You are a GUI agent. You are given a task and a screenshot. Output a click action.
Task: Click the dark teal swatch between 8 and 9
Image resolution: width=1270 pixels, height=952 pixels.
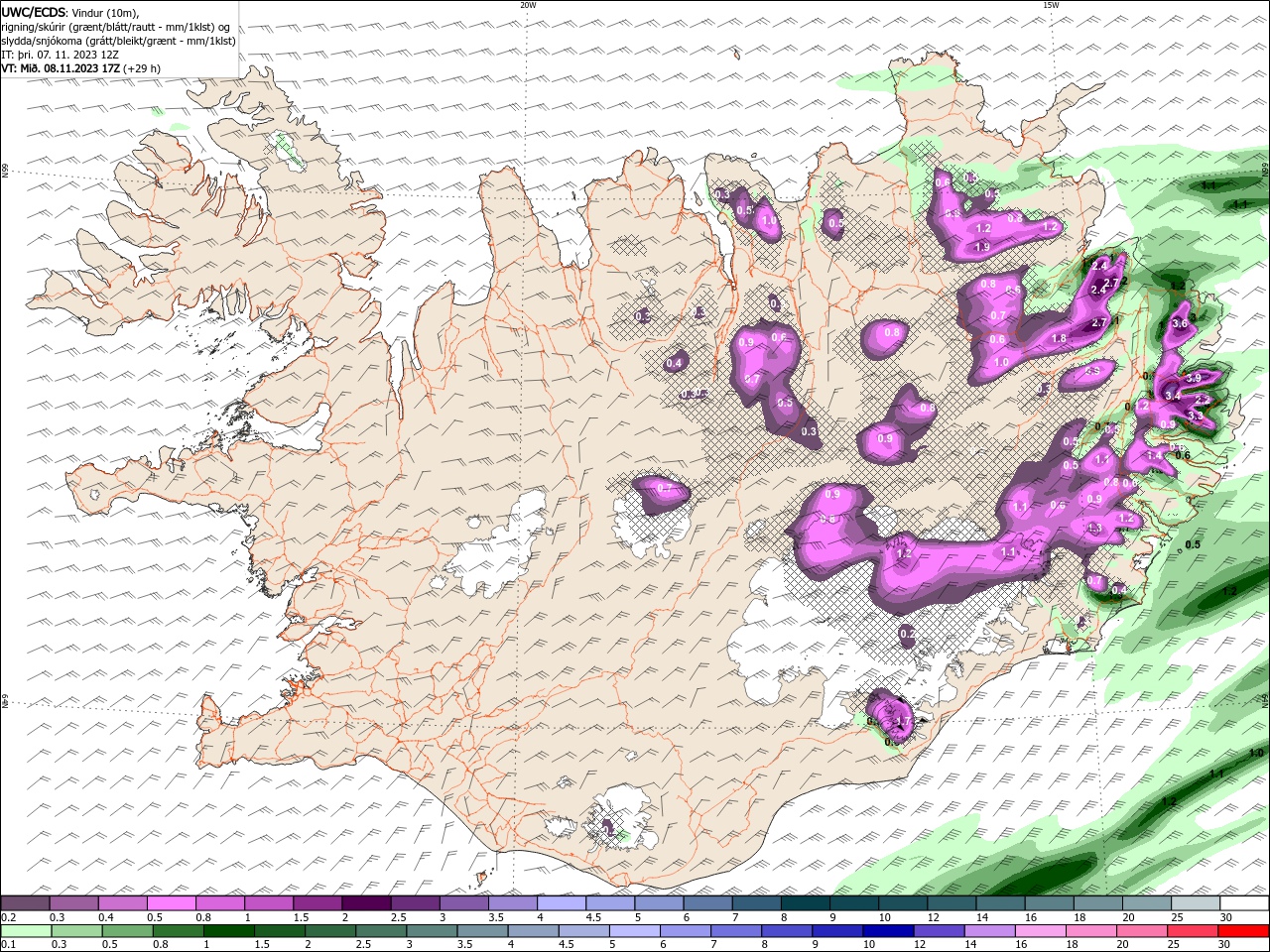tap(806, 903)
